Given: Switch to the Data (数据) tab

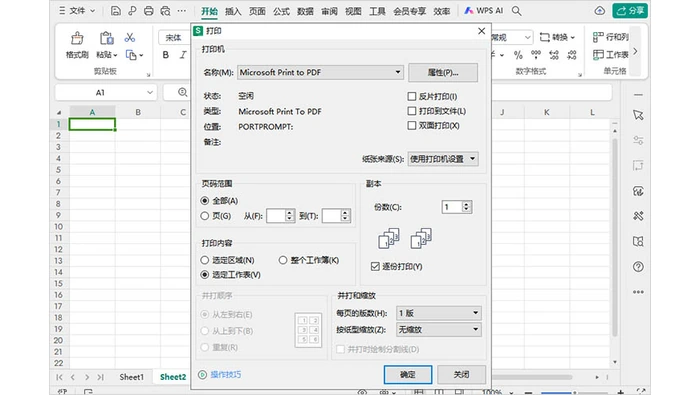Looking at the screenshot, I should (305, 11).
